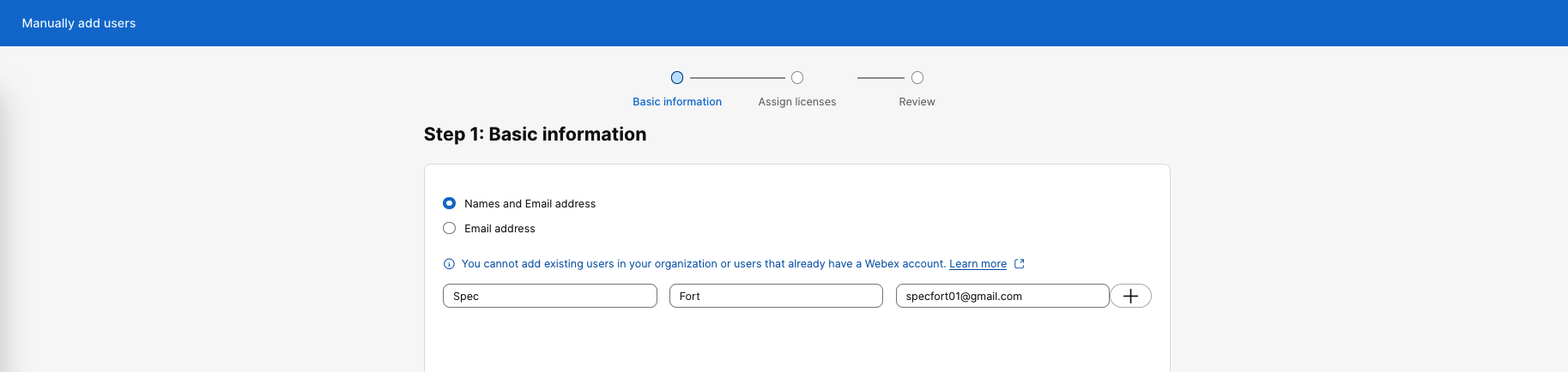Open the Learn more link

point(978,264)
